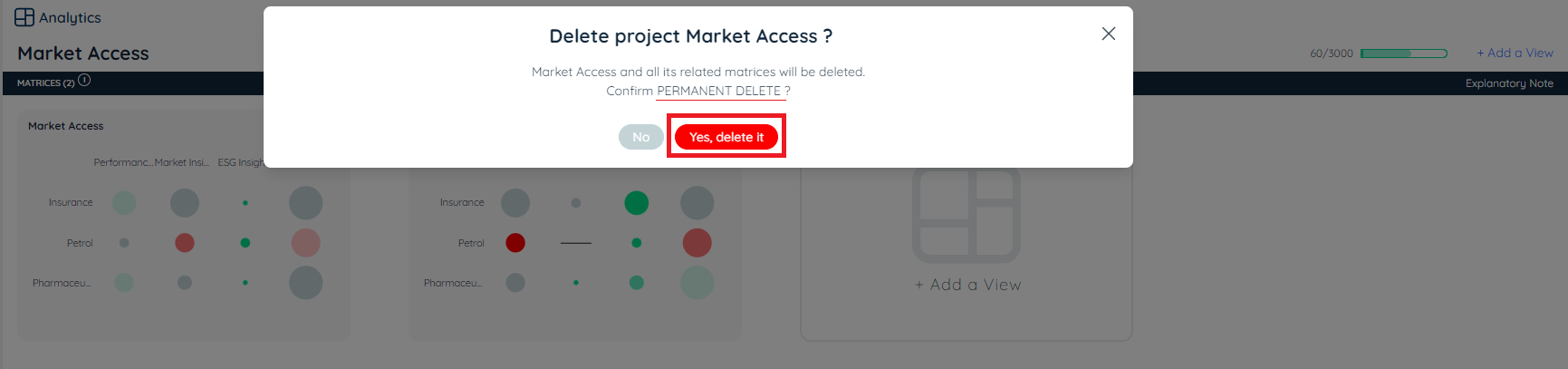The height and width of the screenshot is (369, 1568).
Task: Click the Yes, delete it button
Action: (x=726, y=137)
